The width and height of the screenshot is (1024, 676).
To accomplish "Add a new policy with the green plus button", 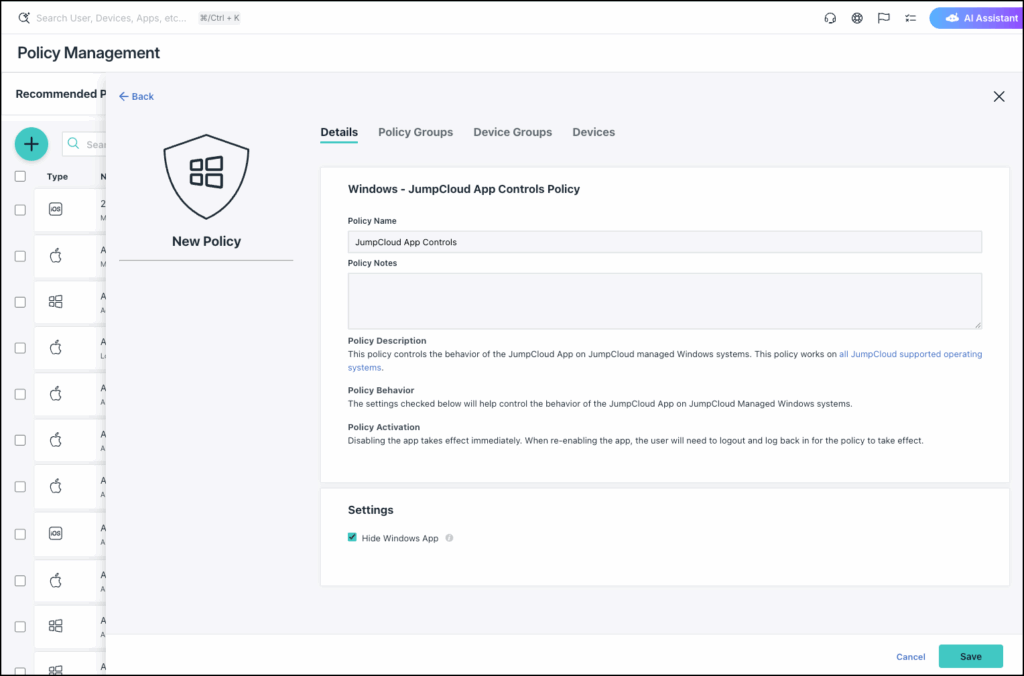I will [x=31, y=144].
